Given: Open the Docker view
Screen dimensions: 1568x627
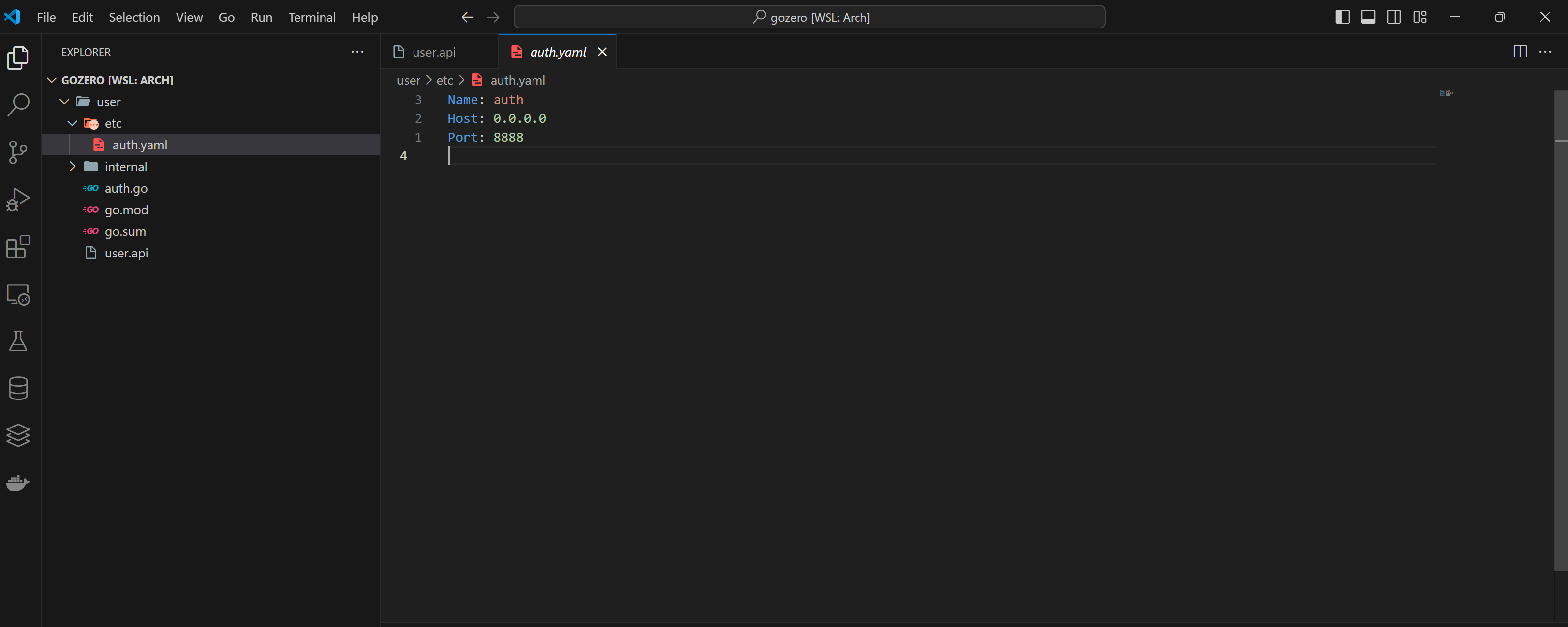Looking at the screenshot, I should point(18,483).
